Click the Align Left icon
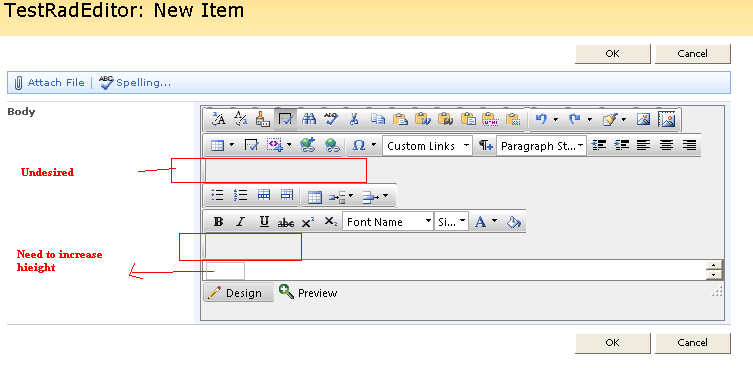 (644, 145)
